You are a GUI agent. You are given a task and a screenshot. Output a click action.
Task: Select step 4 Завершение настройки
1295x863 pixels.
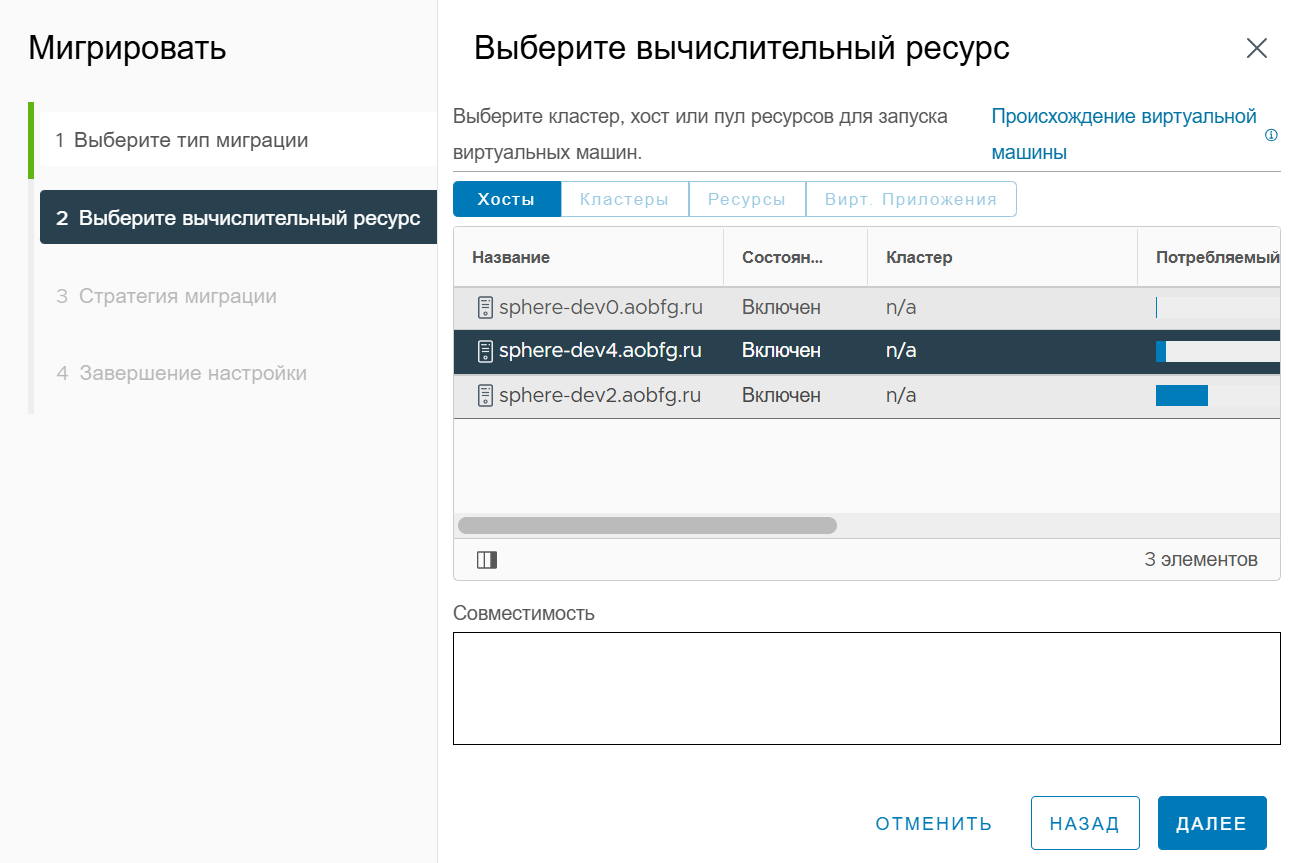181,373
